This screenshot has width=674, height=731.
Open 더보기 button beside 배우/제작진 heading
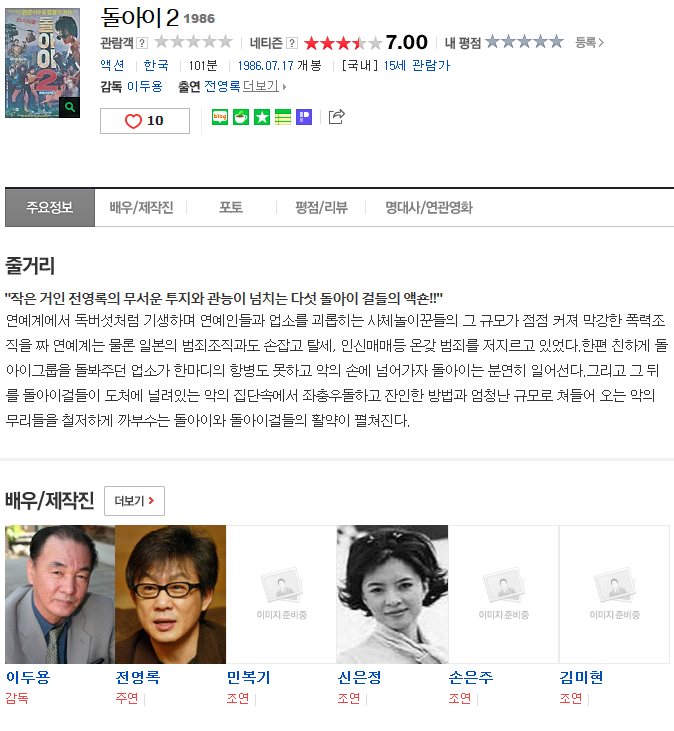coord(134,501)
